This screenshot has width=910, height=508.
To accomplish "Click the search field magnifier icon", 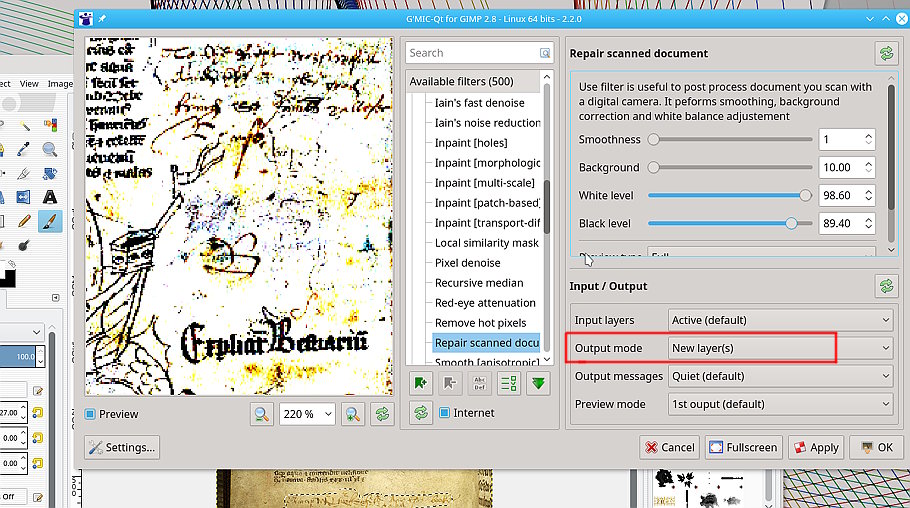I will 544,53.
